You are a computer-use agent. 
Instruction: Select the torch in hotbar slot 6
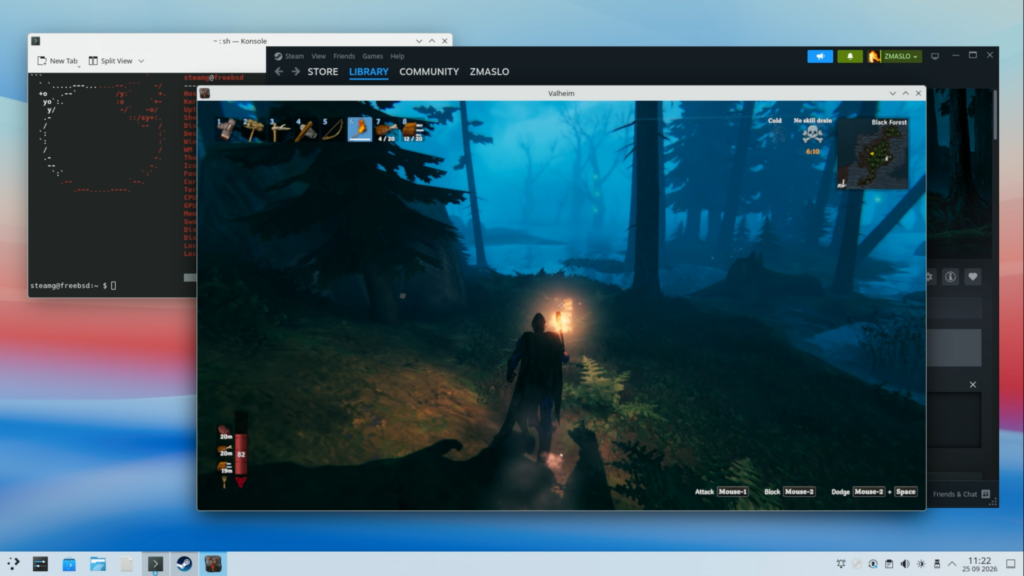coord(360,129)
